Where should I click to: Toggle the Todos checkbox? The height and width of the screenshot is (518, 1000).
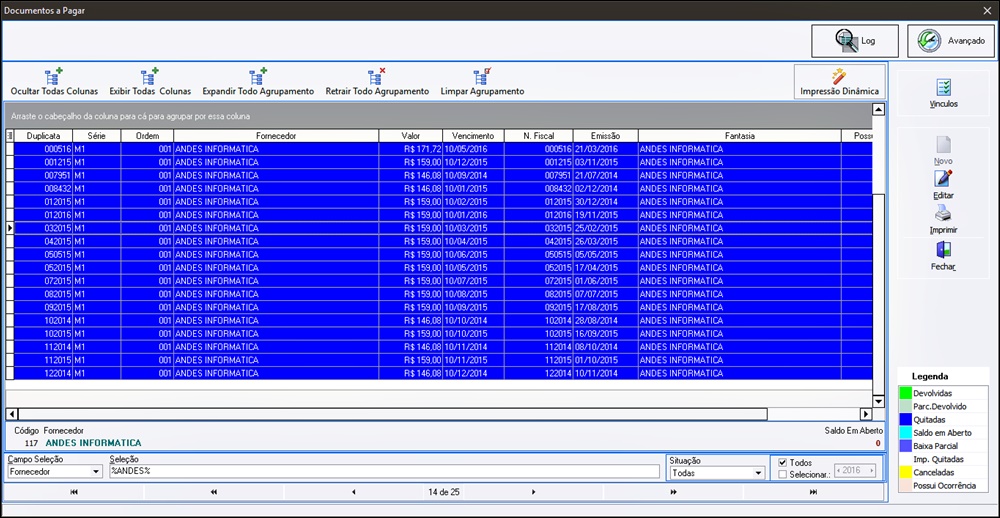[783, 462]
